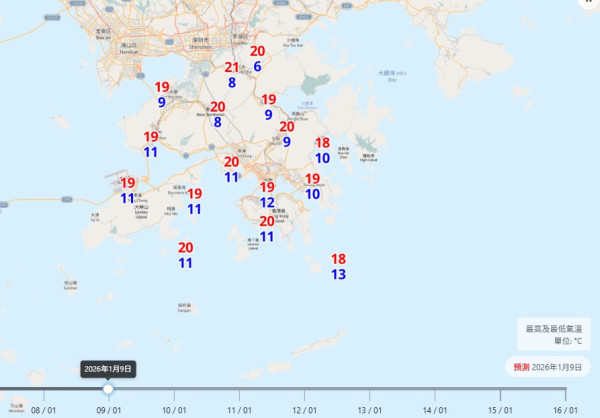Click the red 19 near Tai Po

point(269,100)
